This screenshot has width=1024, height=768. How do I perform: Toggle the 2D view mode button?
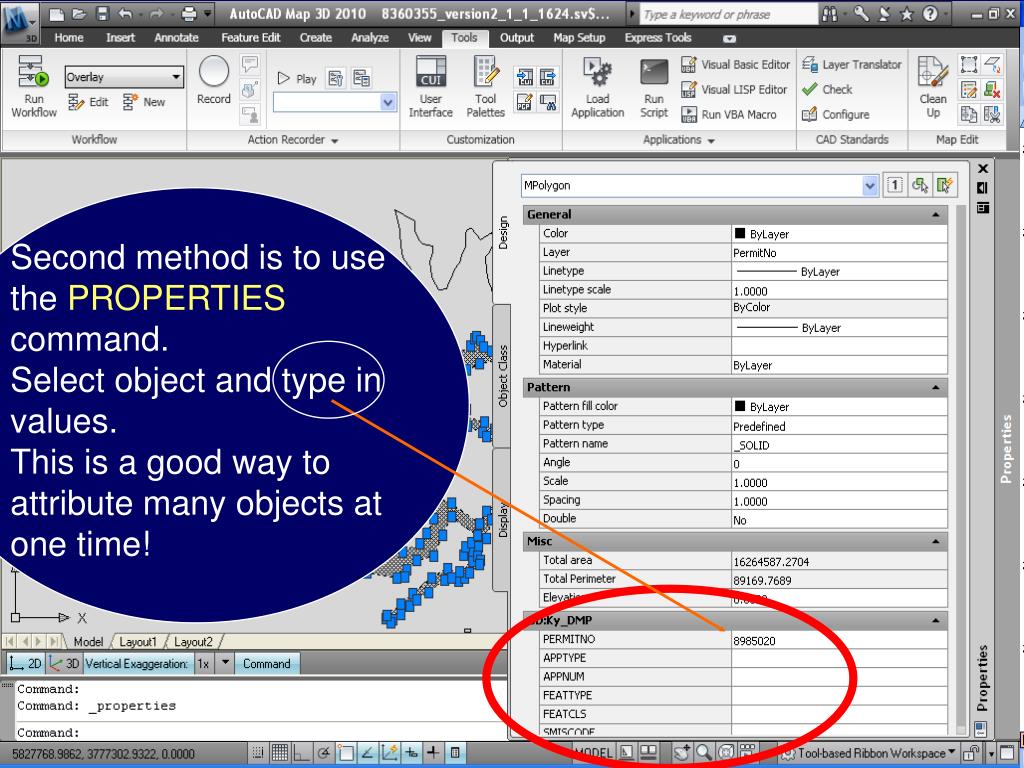(x=25, y=664)
